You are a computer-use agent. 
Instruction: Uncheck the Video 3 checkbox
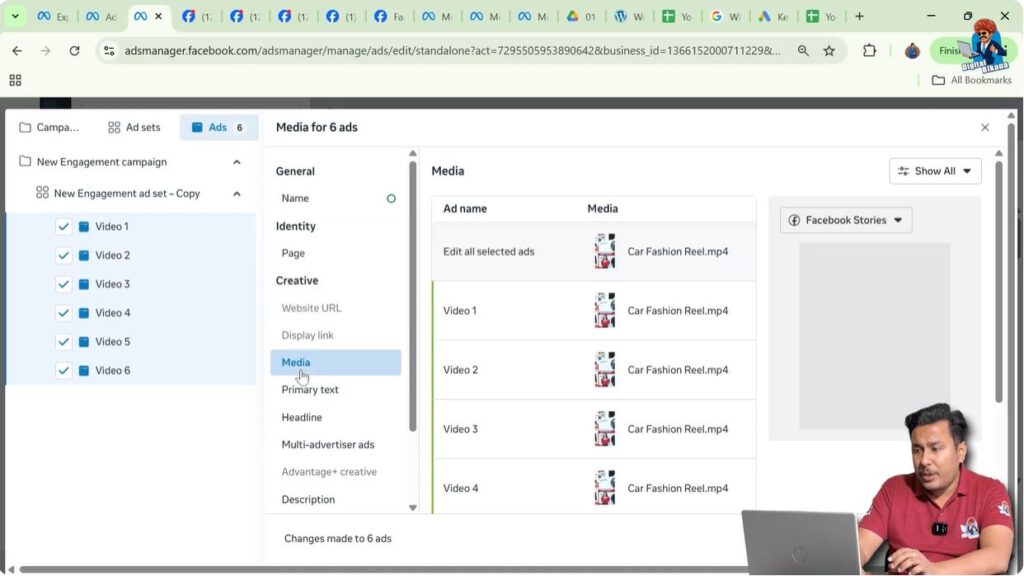tap(64, 284)
